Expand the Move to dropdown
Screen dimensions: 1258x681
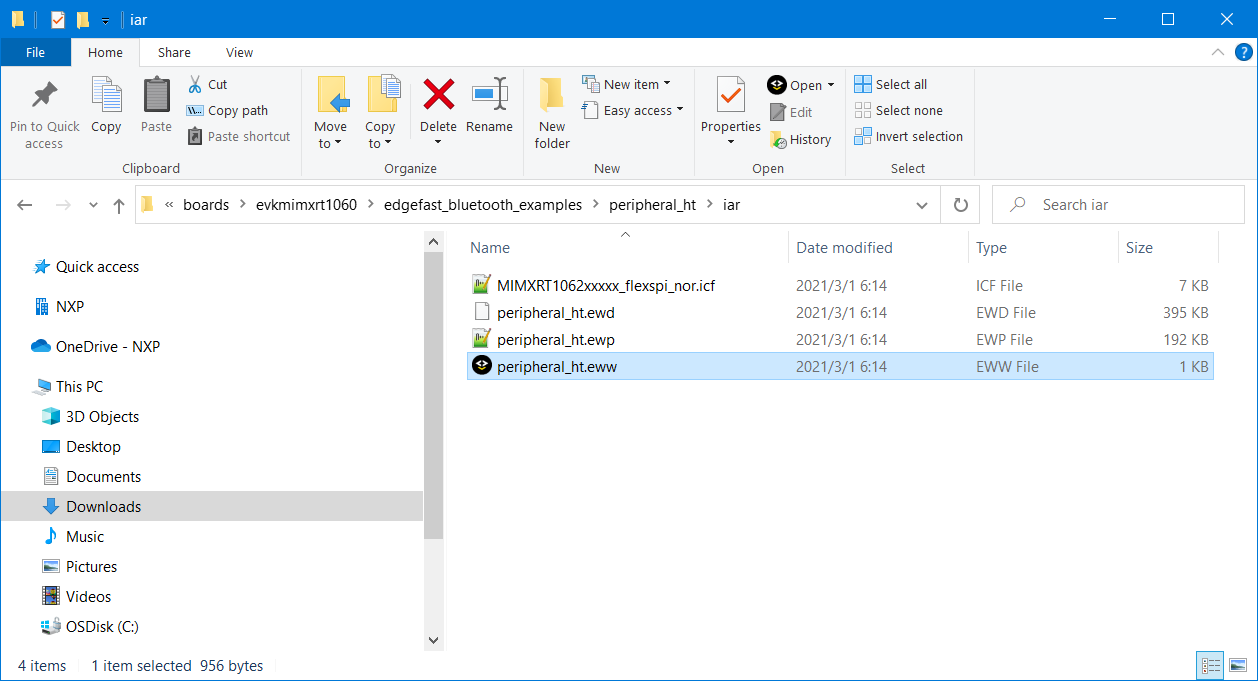tap(330, 143)
